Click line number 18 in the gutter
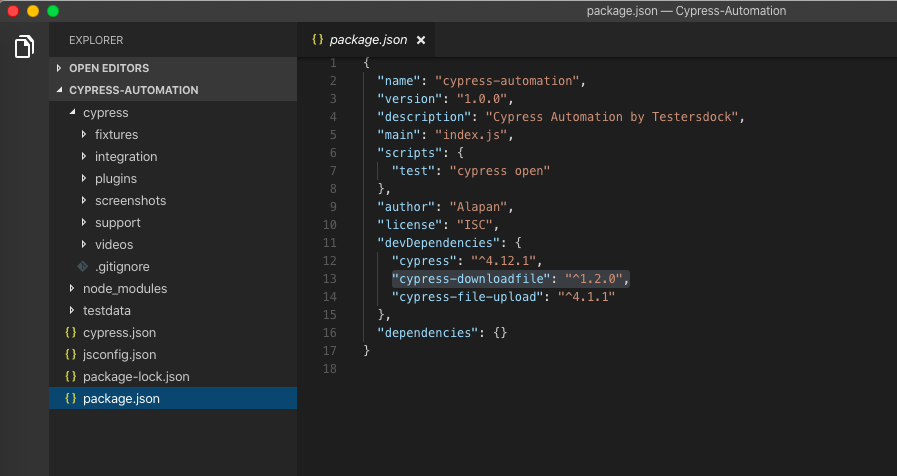 [x=330, y=368]
